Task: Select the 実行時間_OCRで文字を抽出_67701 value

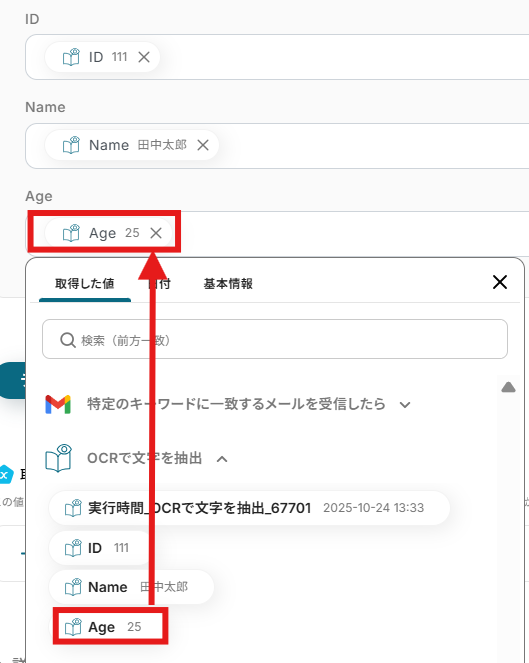Action: tap(249, 508)
